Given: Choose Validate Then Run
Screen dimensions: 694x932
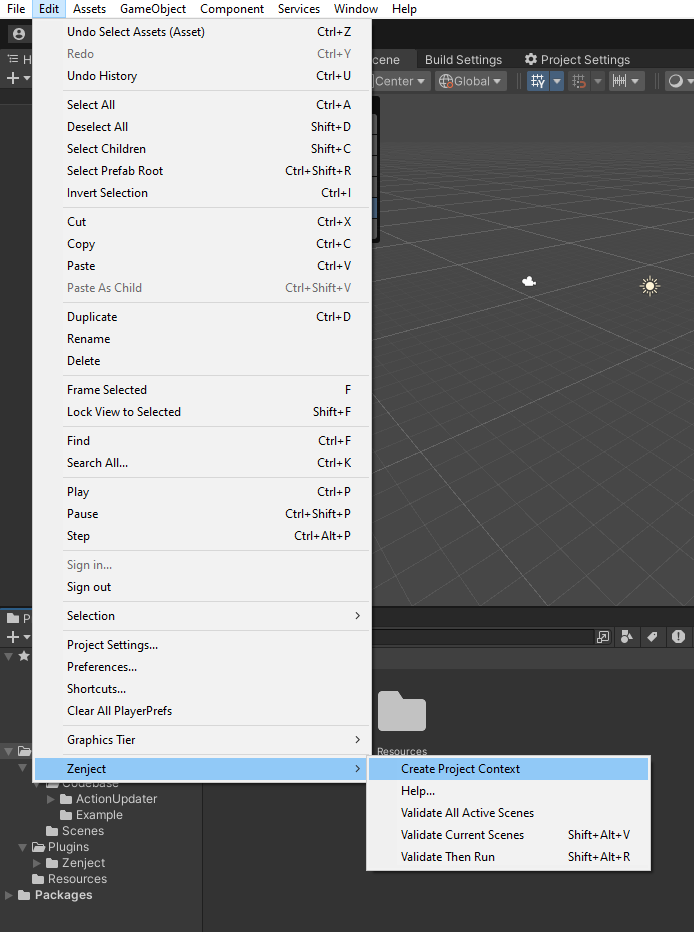Looking at the screenshot, I should pyautogui.click(x=509, y=857).
